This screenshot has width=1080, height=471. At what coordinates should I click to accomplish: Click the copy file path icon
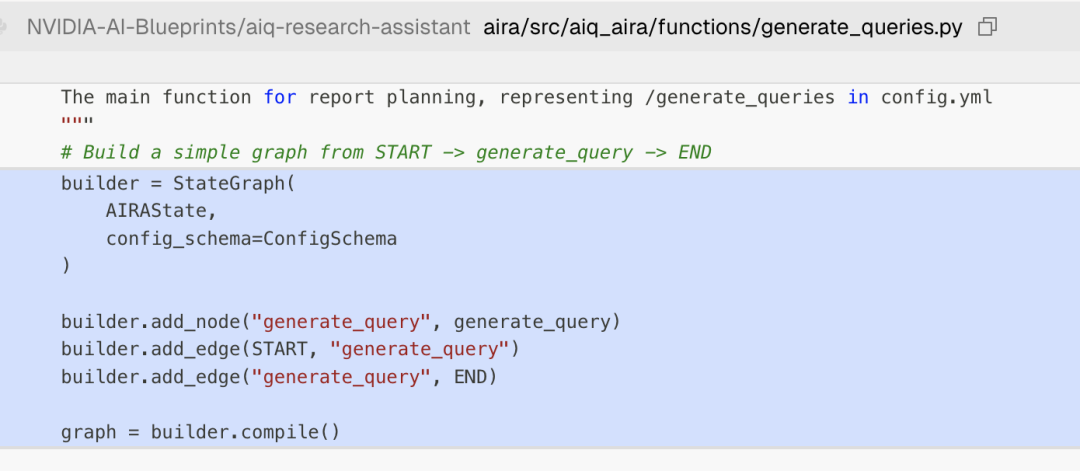point(987,27)
